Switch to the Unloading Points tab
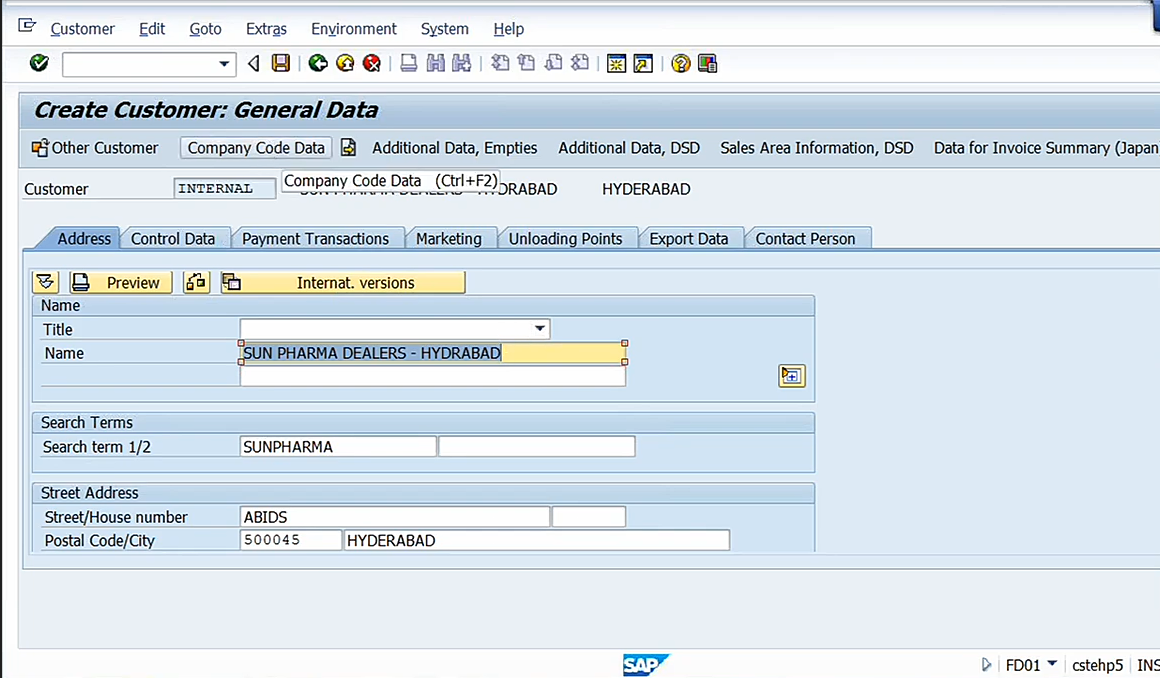Viewport: 1160px width, 678px height. tap(565, 238)
